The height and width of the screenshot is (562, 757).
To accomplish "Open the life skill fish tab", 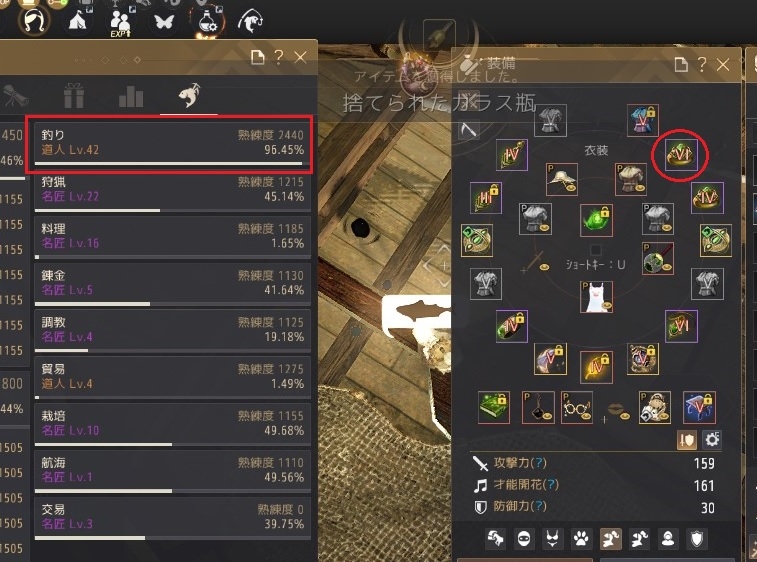I will click(x=189, y=95).
